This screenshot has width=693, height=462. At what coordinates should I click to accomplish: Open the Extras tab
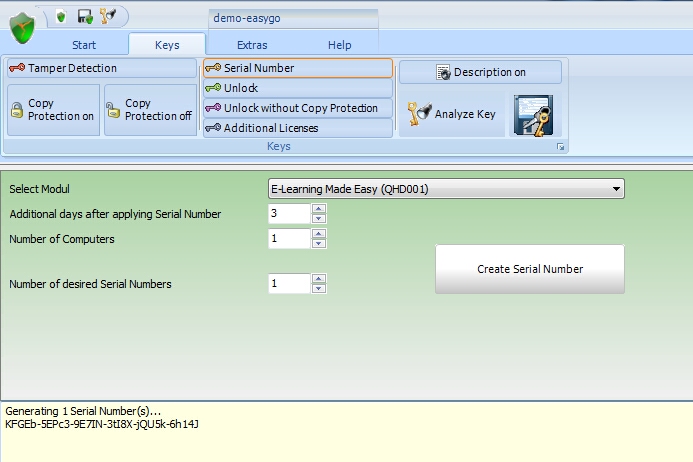(252, 45)
